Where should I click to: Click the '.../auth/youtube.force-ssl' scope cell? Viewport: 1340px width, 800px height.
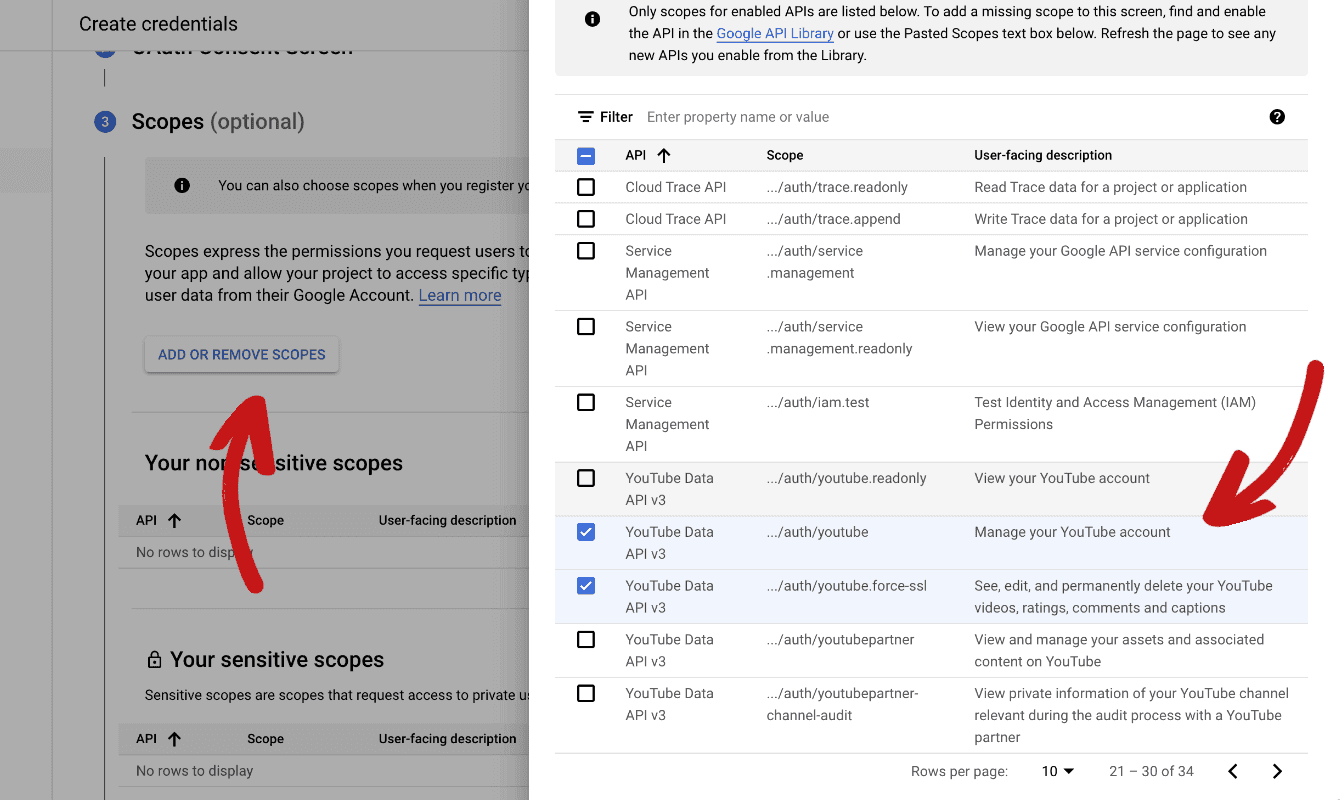point(847,586)
